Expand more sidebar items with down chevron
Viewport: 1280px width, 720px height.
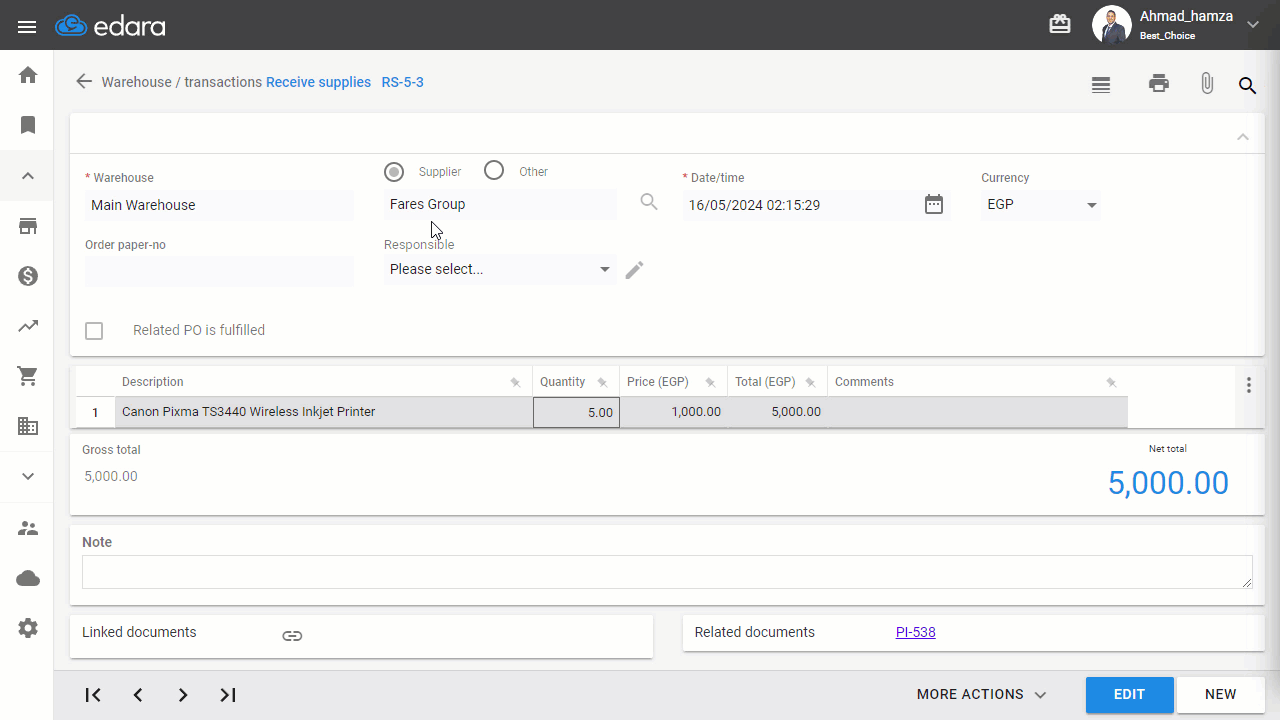(28, 476)
